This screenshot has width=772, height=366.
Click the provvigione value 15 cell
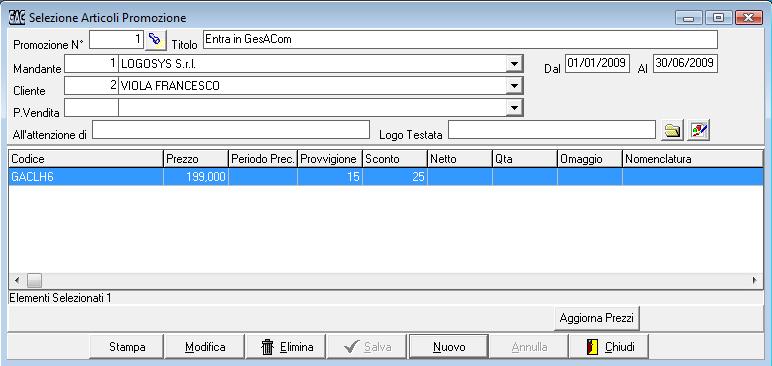coord(330,177)
